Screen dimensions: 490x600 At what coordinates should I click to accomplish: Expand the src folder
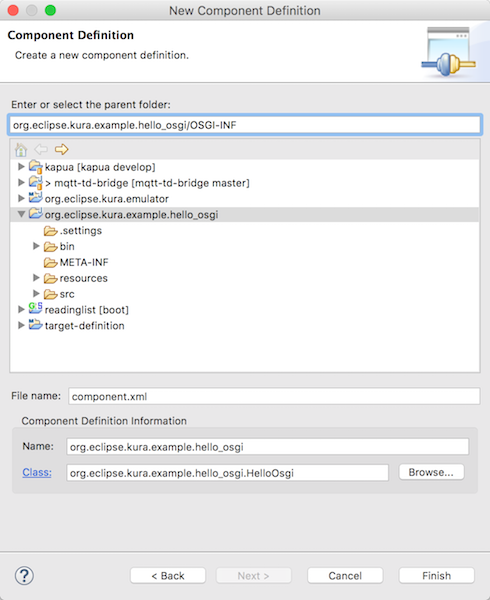(36, 293)
